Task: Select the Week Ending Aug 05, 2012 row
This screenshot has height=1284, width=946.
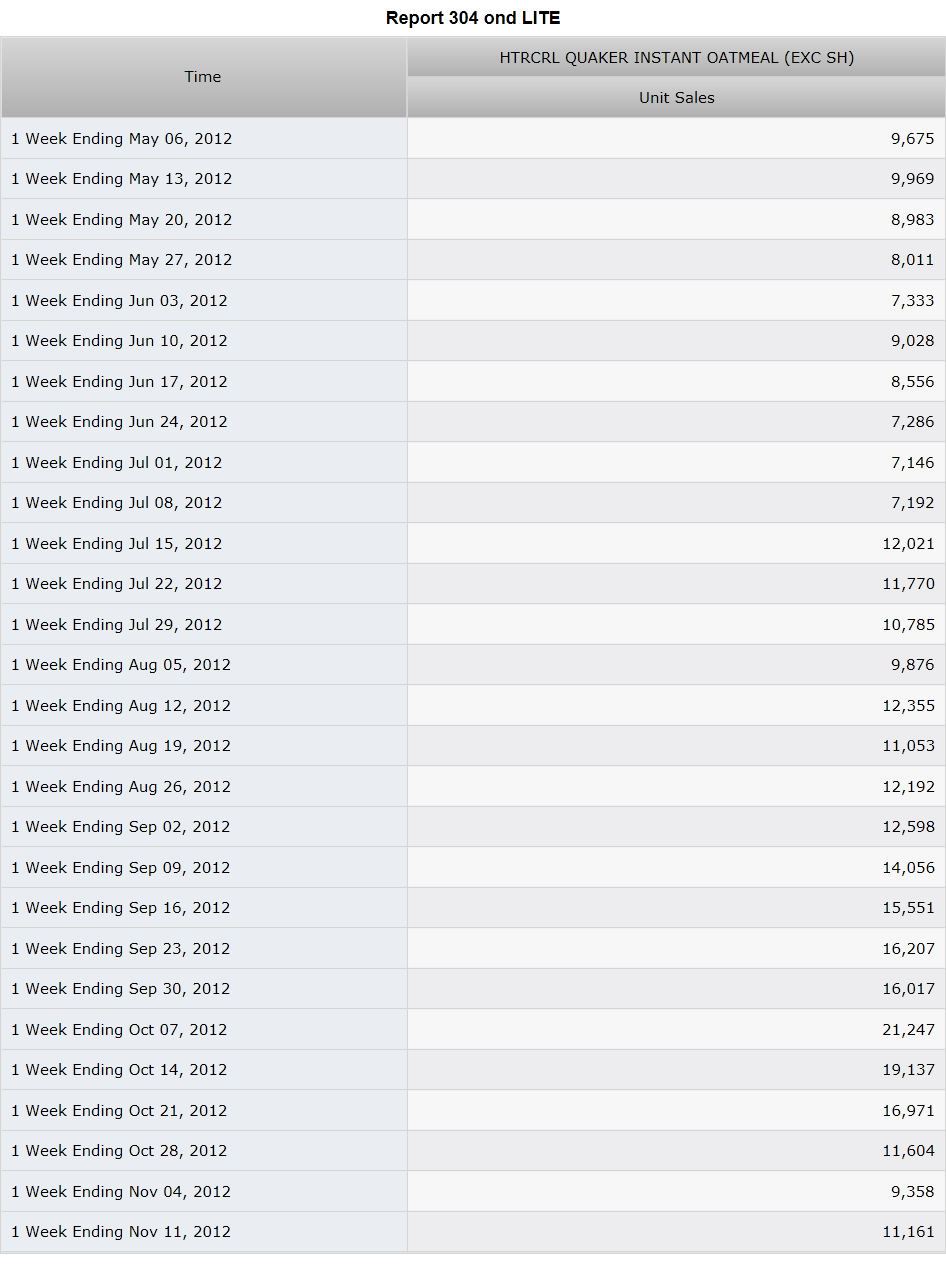Action: coord(473,665)
